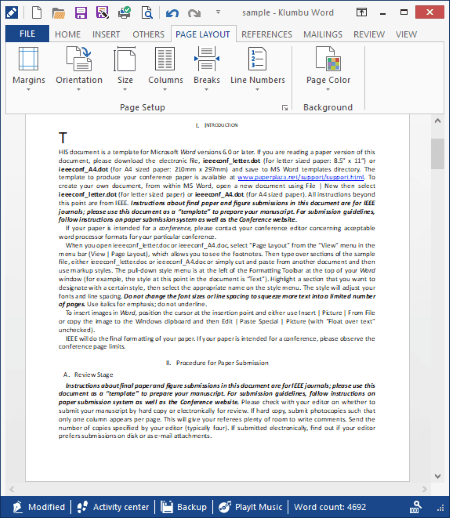Click the Activity center footprints icon
Screen dimensions: 450x518
tap(82, 507)
